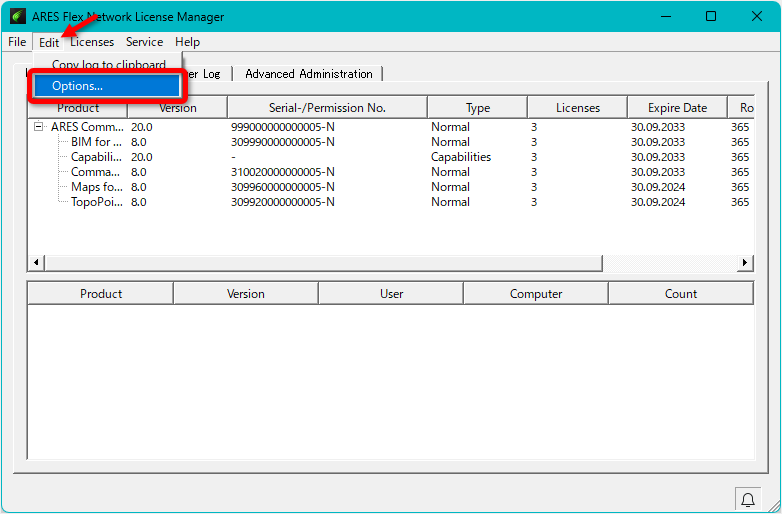Screen dimensions: 782x514
Task: Click the Computer column header in lower table
Action: tap(536, 294)
